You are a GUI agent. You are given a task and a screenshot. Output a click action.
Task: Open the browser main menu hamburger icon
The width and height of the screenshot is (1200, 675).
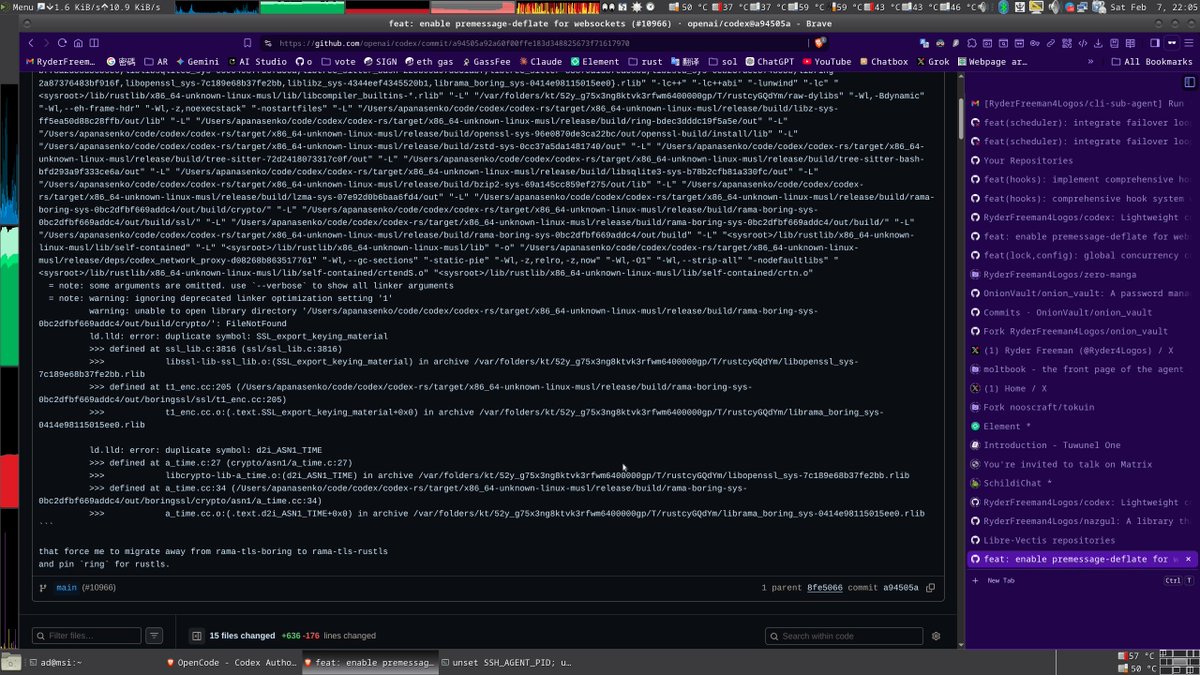pyautogui.click(x=1189, y=43)
